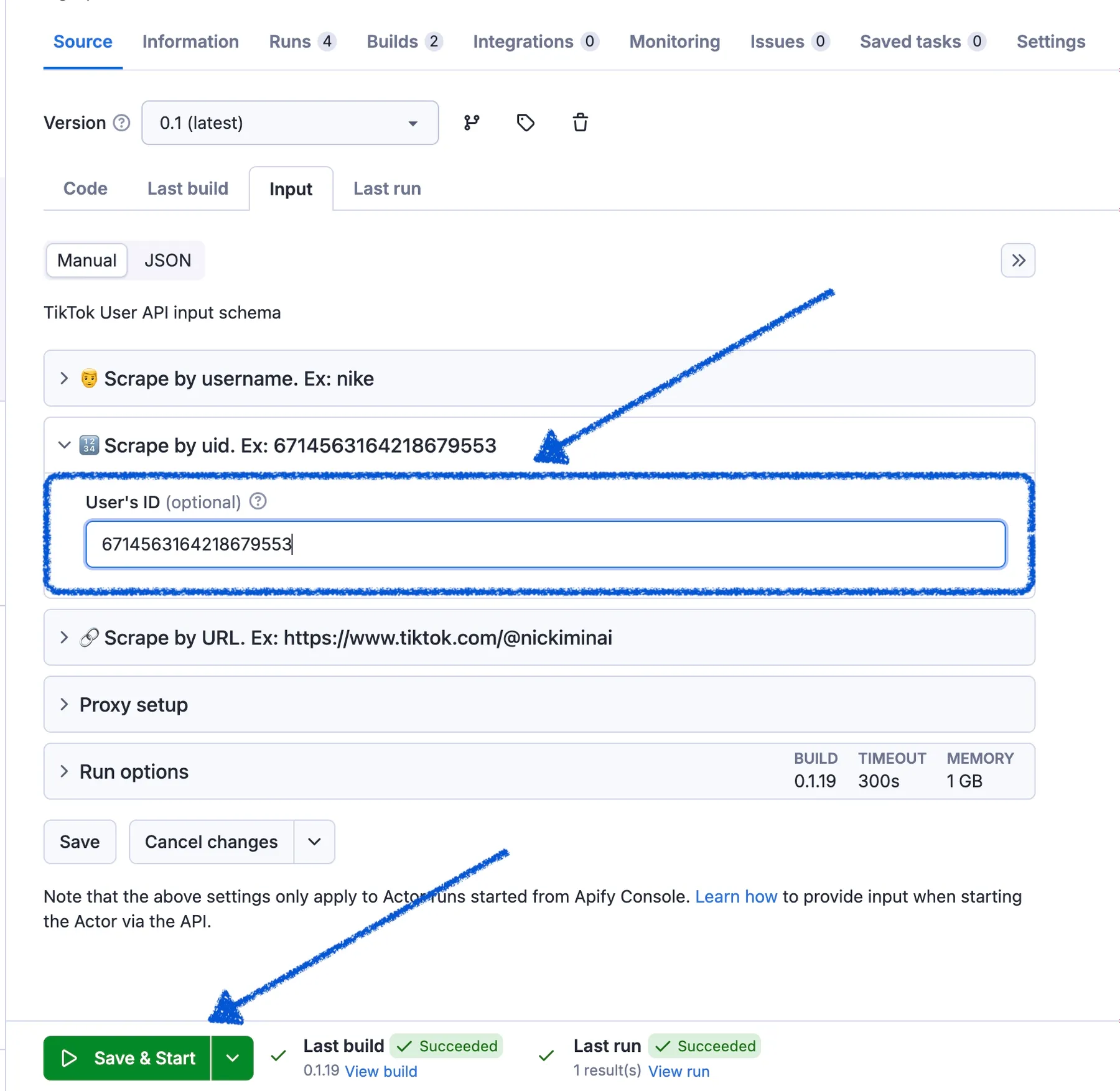Switch input mode to JSON
This screenshot has height=1091, width=1120.
(167, 261)
